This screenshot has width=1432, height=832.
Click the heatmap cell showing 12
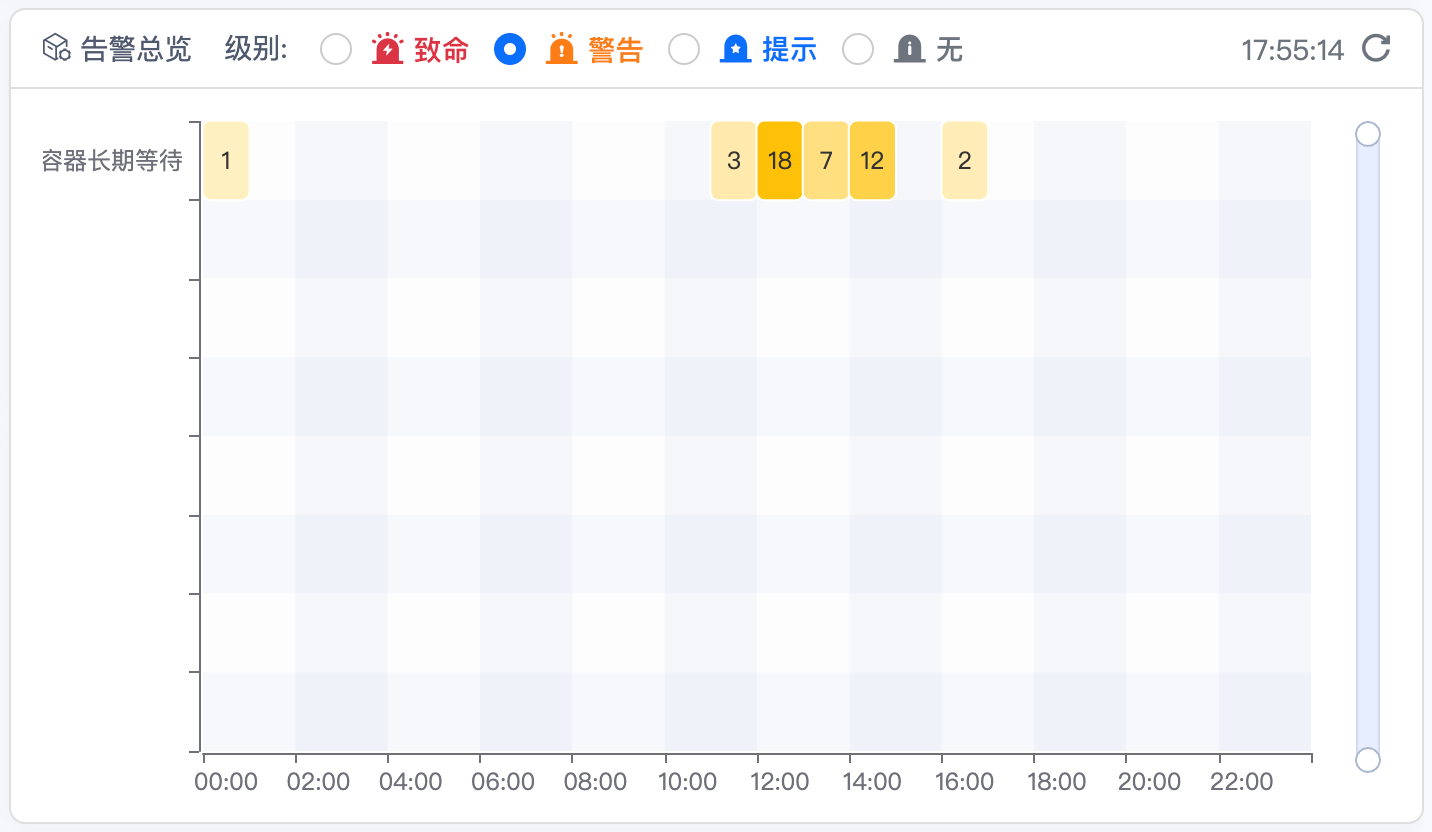872,161
